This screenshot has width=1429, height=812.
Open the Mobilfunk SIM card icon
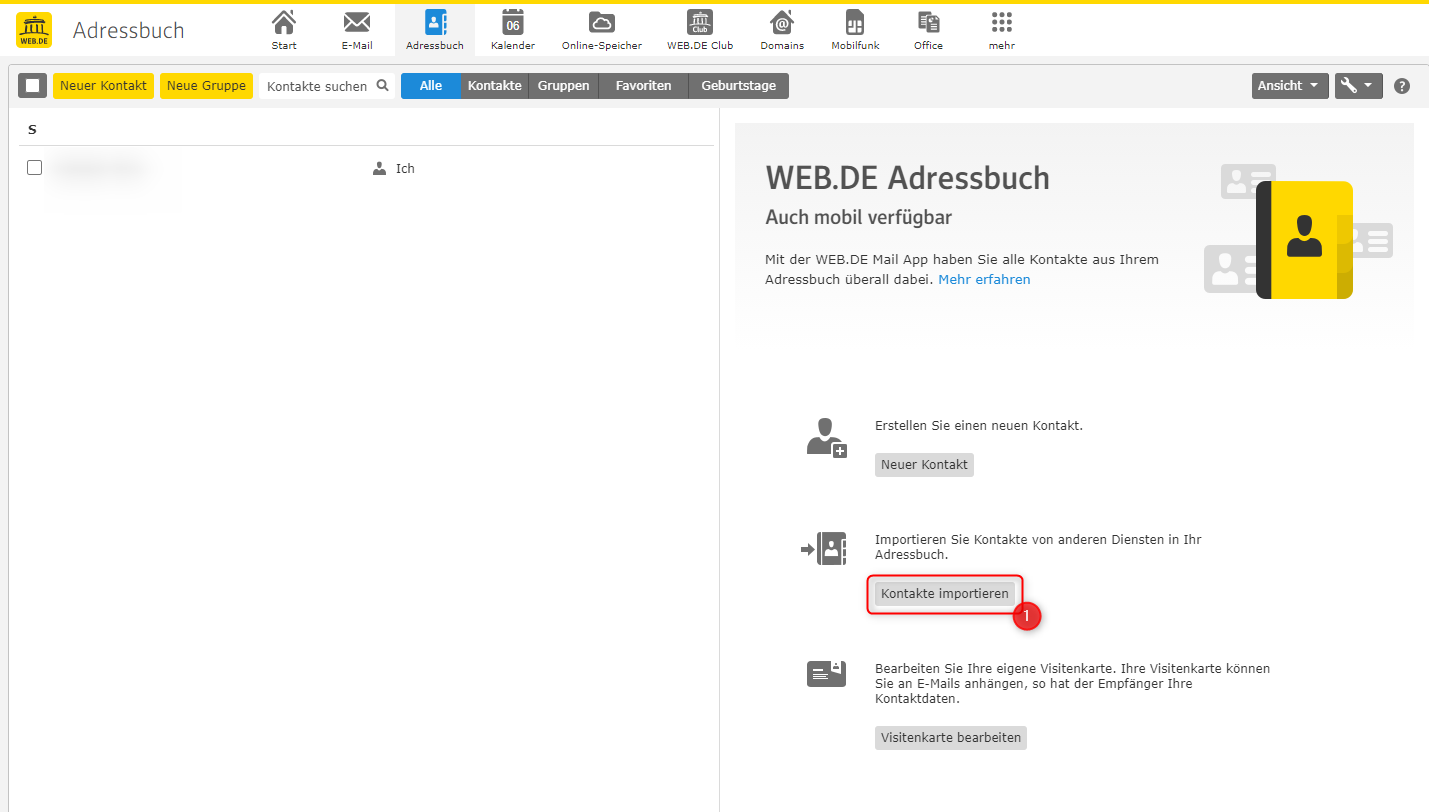click(855, 23)
